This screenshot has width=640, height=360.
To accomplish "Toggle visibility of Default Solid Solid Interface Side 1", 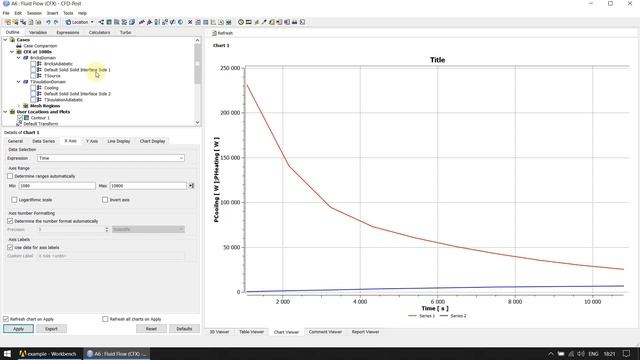I will coord(33,70).
